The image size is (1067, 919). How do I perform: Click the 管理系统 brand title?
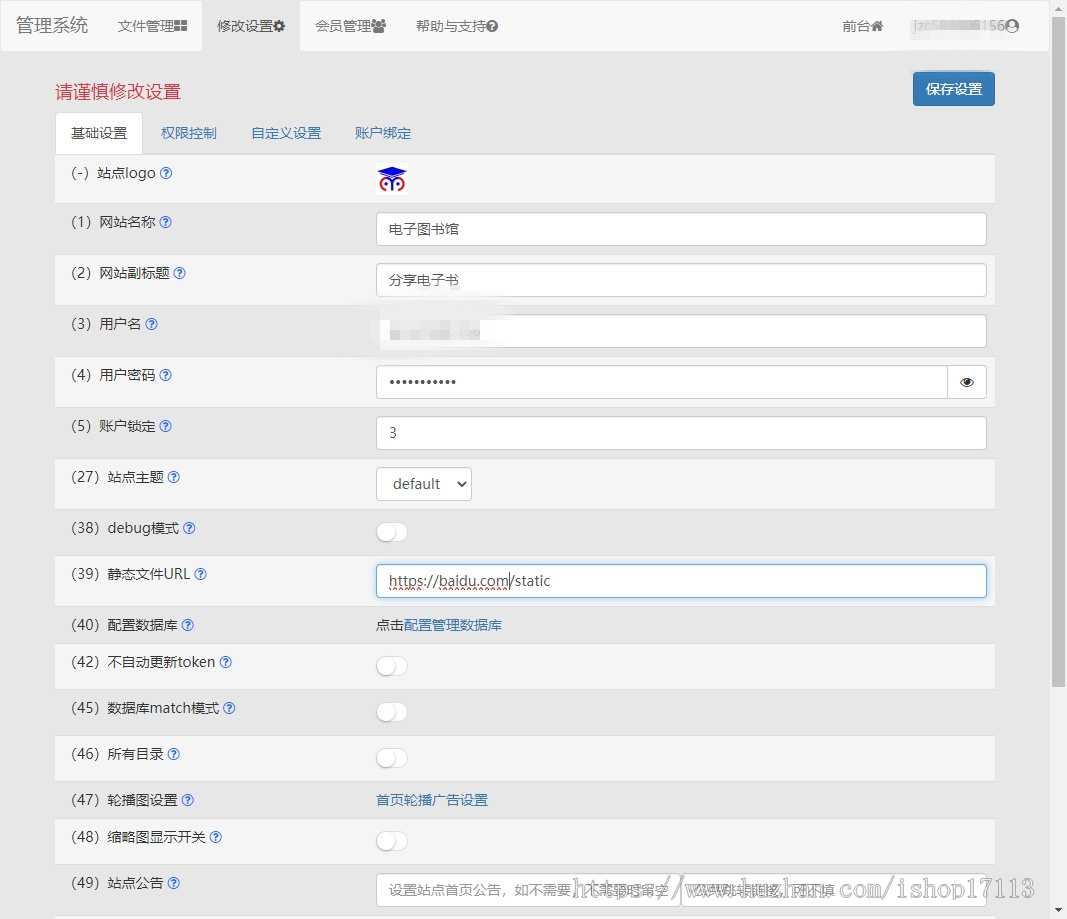(x=52, y=25)
